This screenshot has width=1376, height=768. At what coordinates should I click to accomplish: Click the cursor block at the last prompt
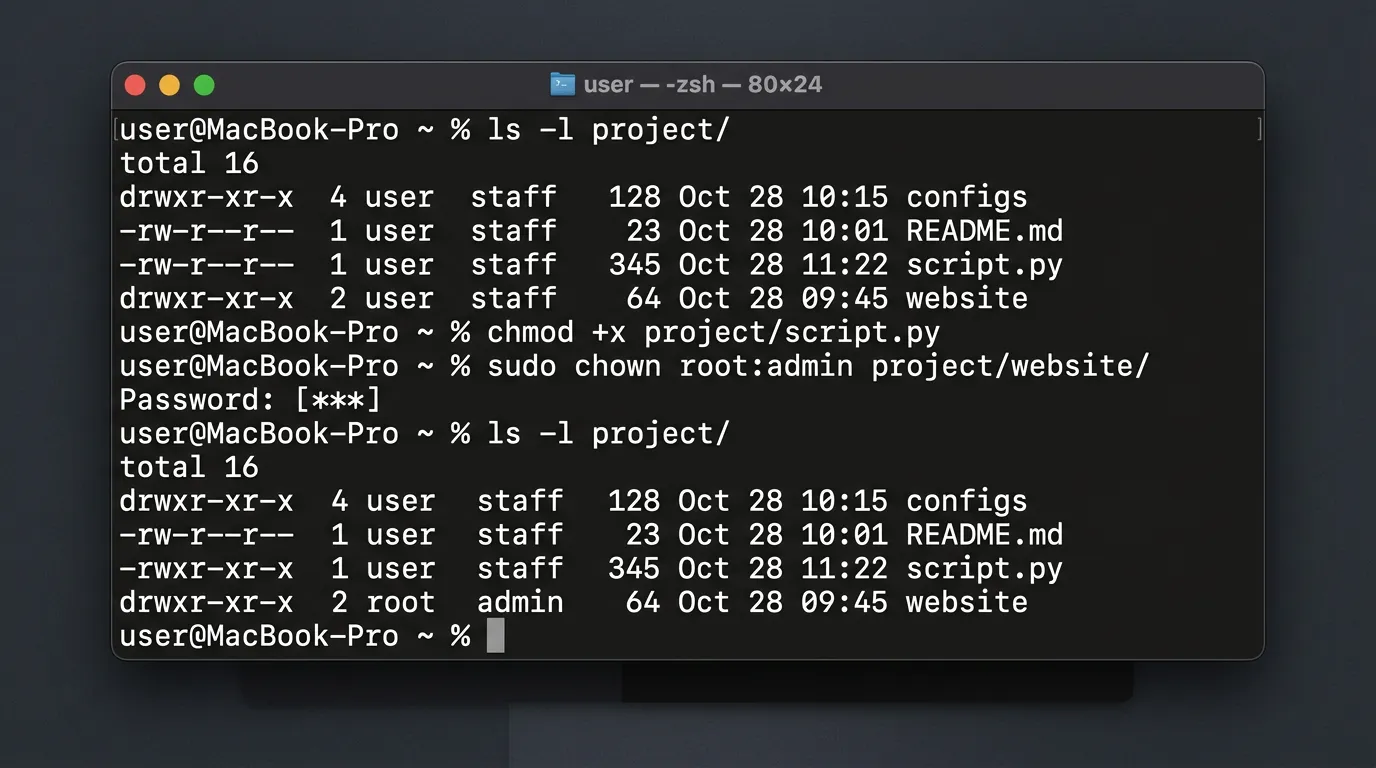[496, 636]
